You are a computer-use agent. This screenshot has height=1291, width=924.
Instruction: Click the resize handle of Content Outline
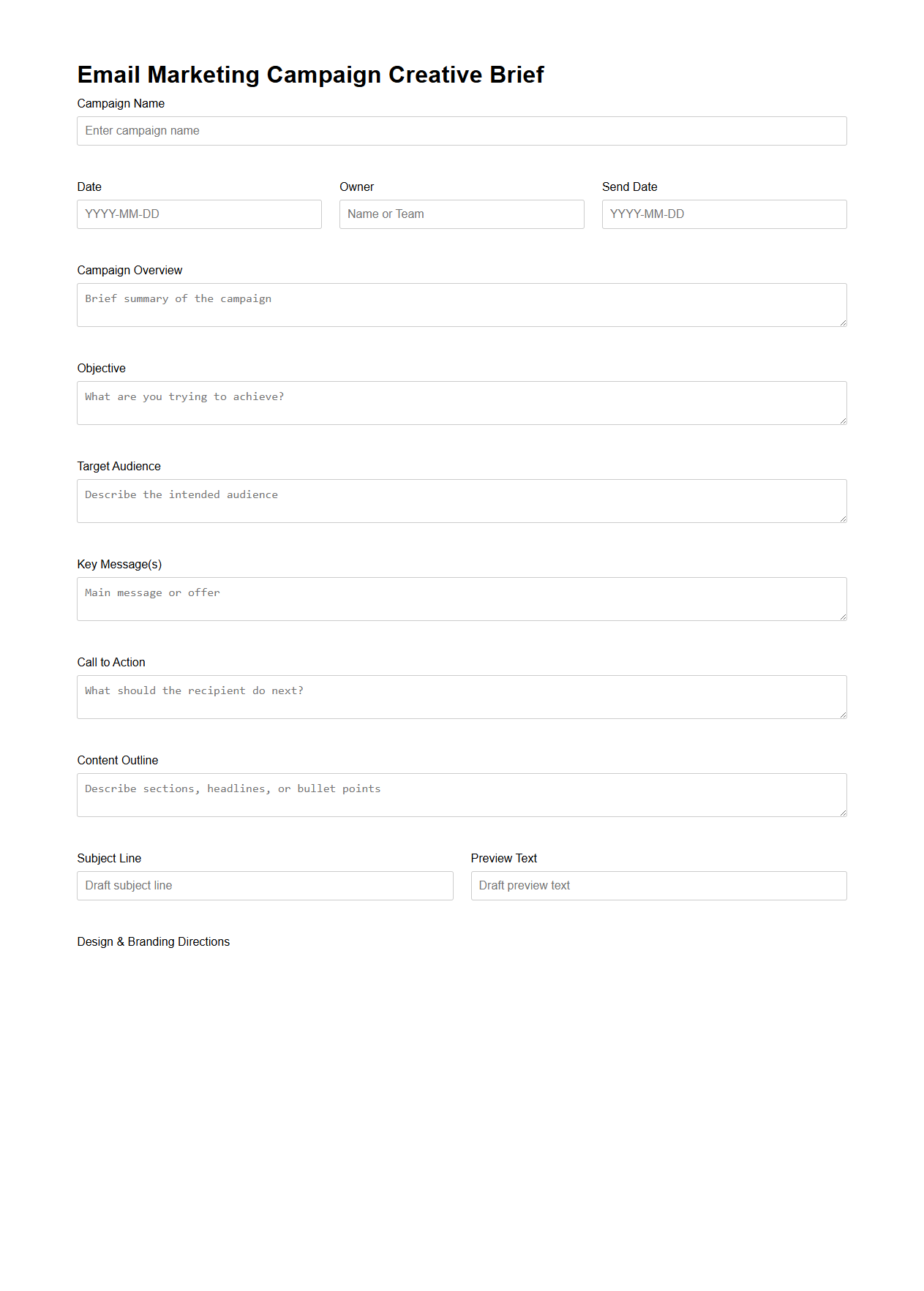pos(843,814)
